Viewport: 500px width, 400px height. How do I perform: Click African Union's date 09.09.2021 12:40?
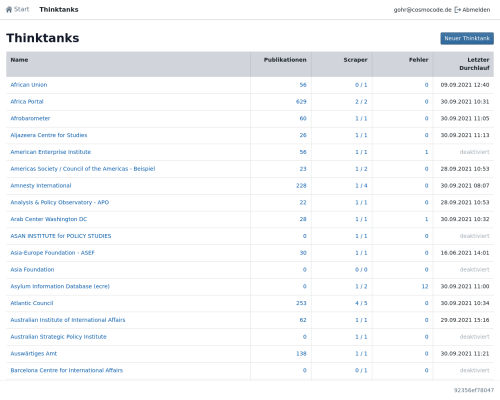point(465,85)
